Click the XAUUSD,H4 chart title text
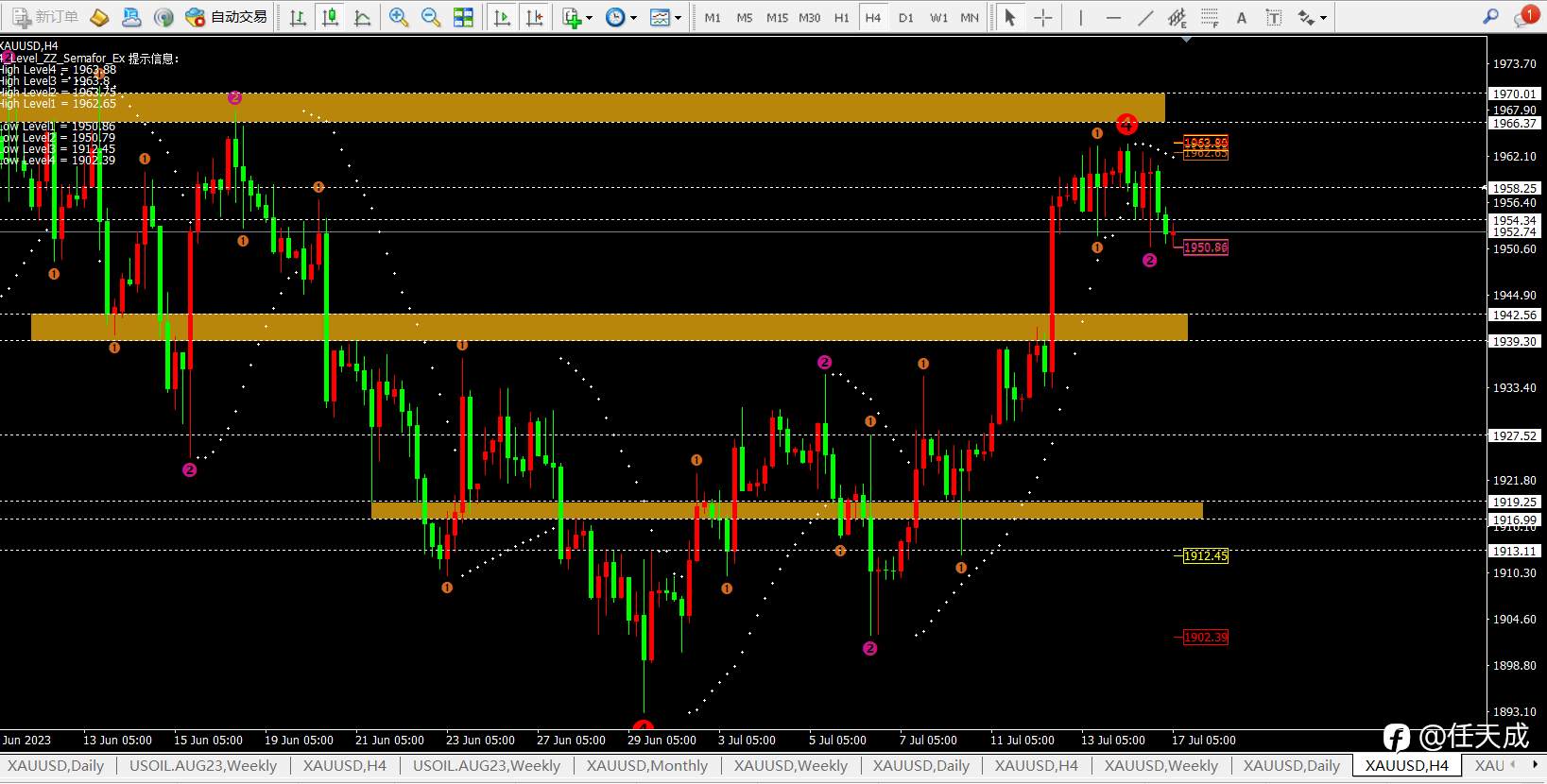The width and height of the screenshot is (1547, 784). pyautogui.click(x=29, y=45)
